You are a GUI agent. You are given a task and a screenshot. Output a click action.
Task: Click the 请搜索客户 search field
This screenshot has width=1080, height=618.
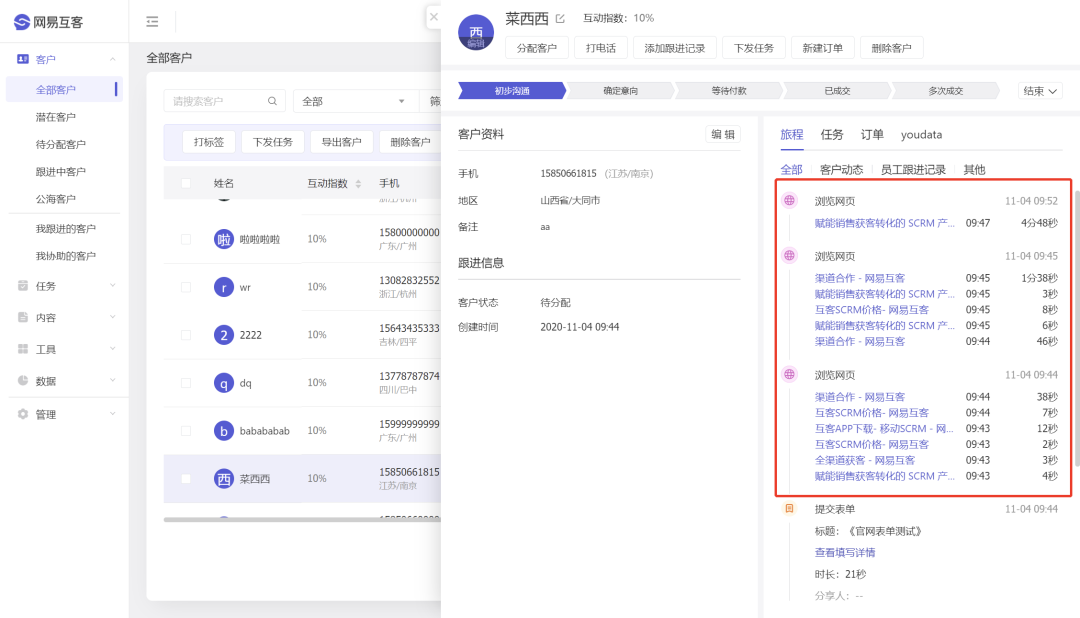[225, 101]
